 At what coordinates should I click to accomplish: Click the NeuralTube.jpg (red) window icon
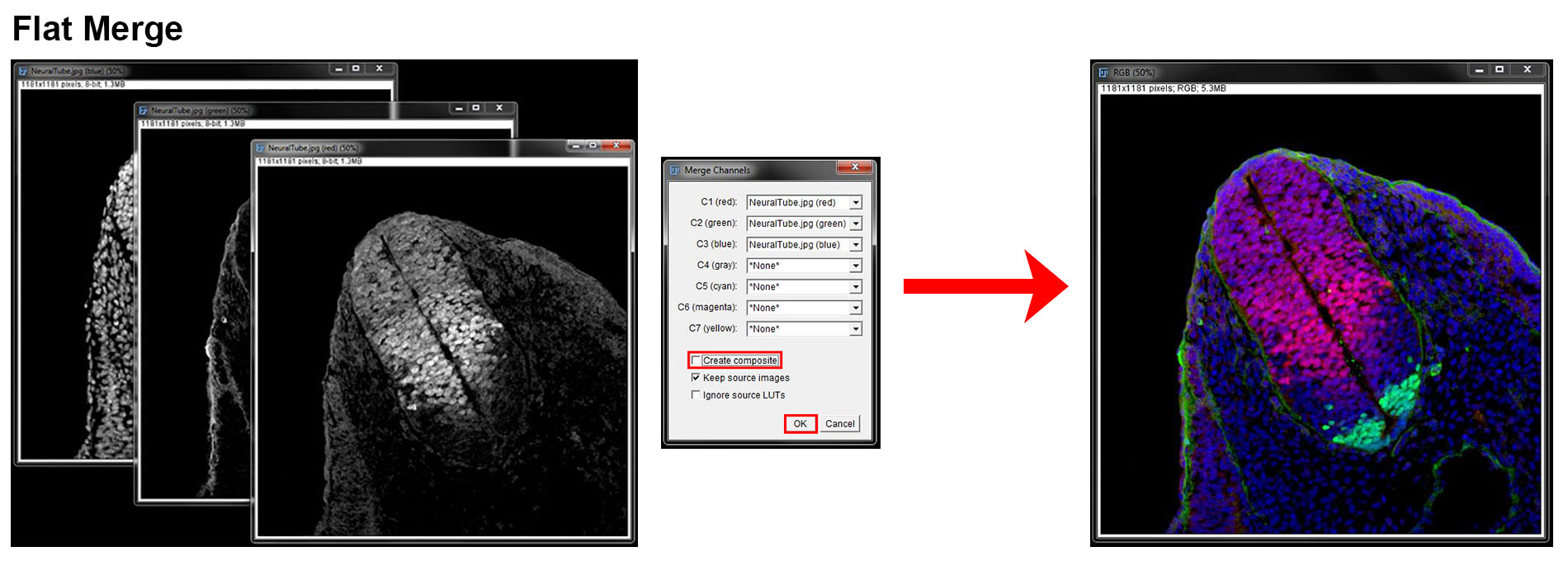(260, 148)
